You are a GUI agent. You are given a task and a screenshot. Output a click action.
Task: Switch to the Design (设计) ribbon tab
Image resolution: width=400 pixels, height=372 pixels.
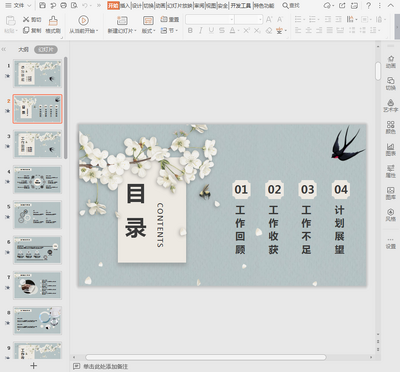[137, 6]
